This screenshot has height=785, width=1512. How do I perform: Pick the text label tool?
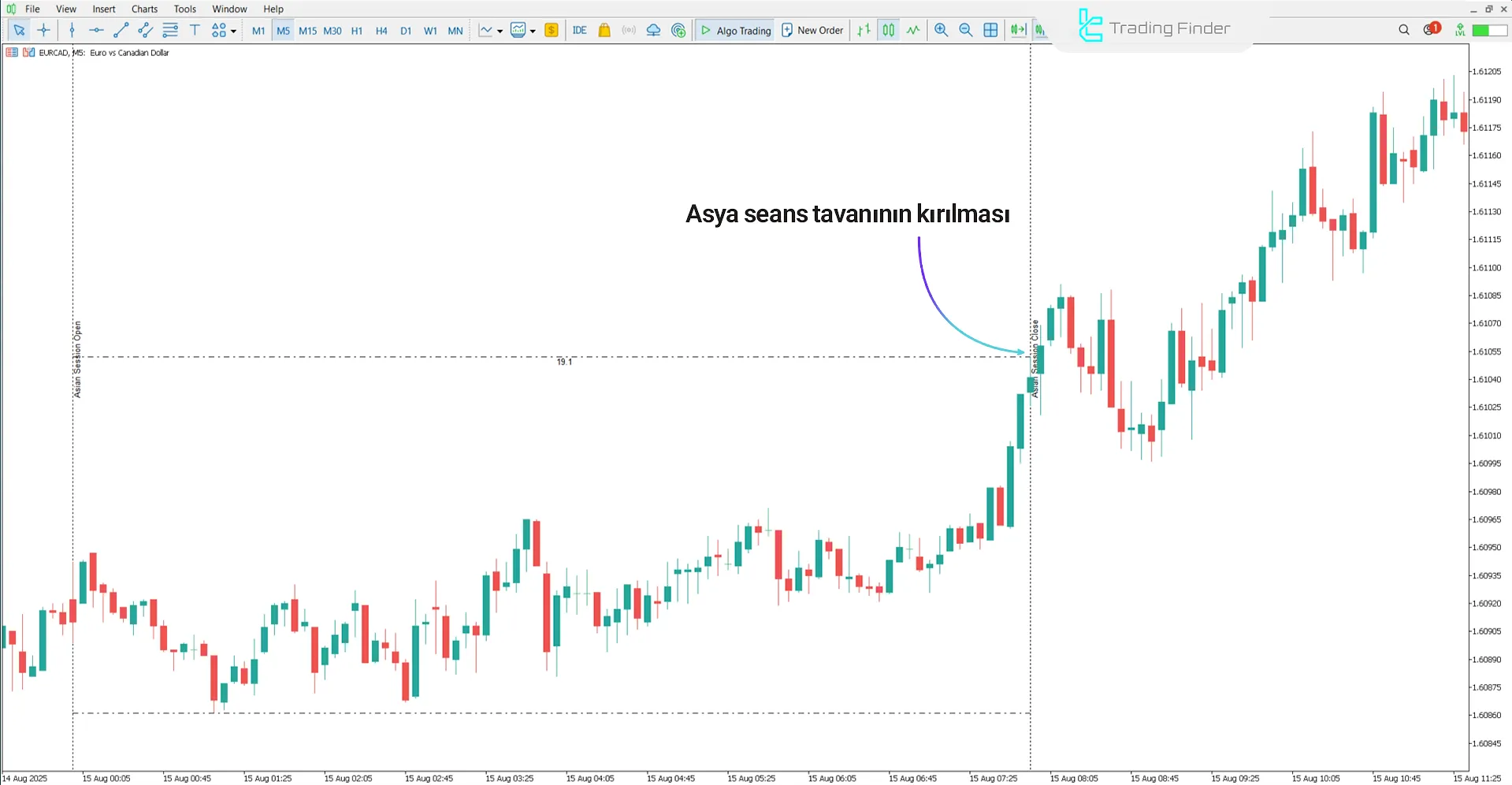click(195, 30)
